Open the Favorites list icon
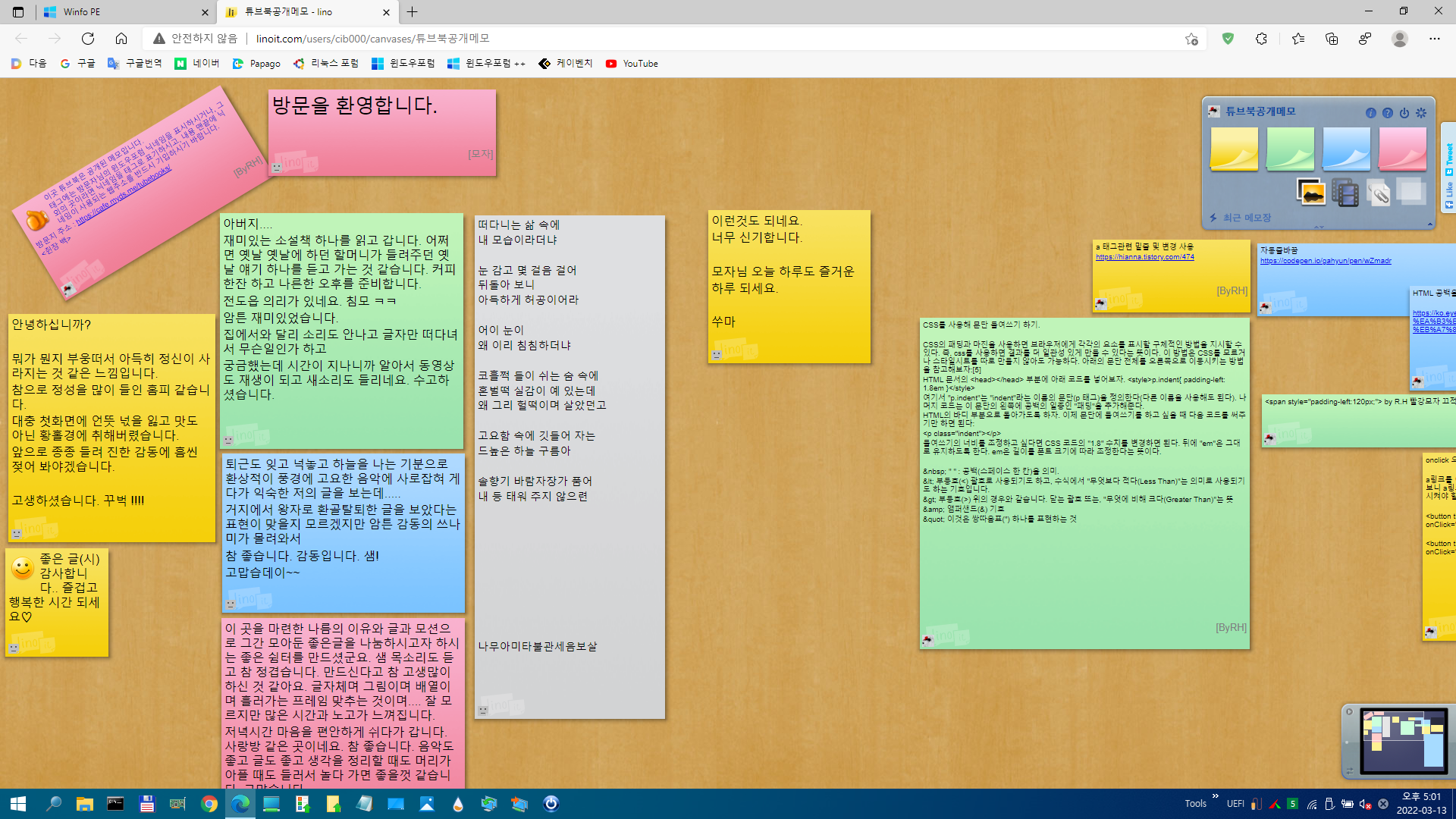1456x819 pixels. coord(1298,39)
